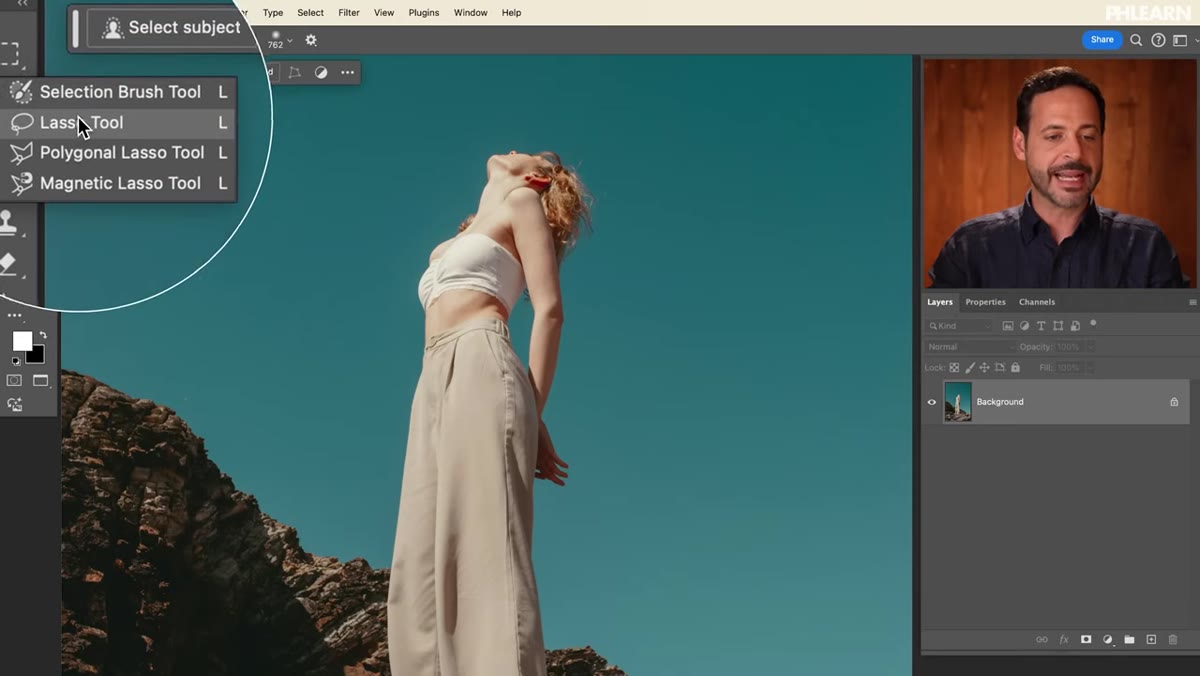Image resolution: width=1200 pixels, height=676 pixels.
Task: Lock layer position
Action: click(x=985, y=368)
